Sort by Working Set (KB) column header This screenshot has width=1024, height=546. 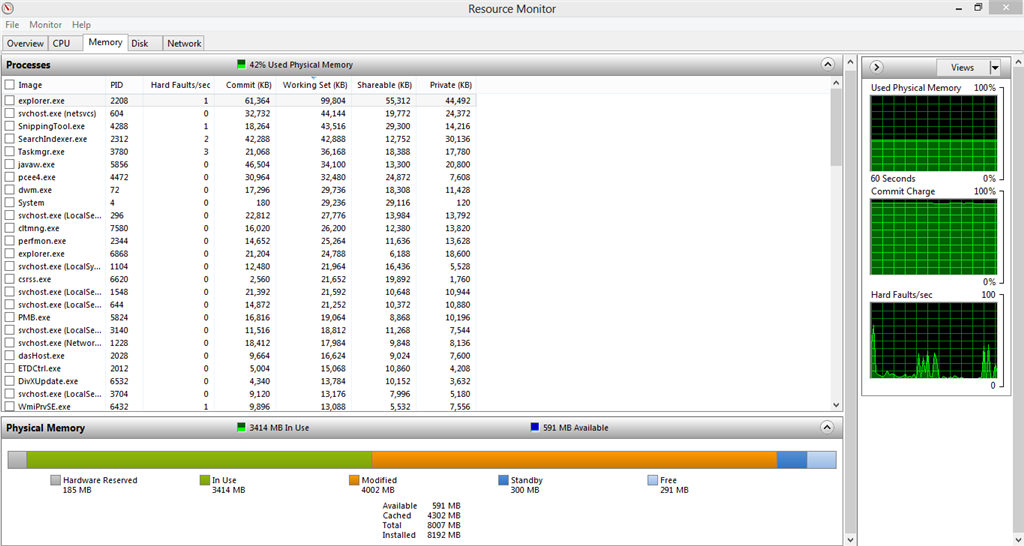[x=314, y=85]
